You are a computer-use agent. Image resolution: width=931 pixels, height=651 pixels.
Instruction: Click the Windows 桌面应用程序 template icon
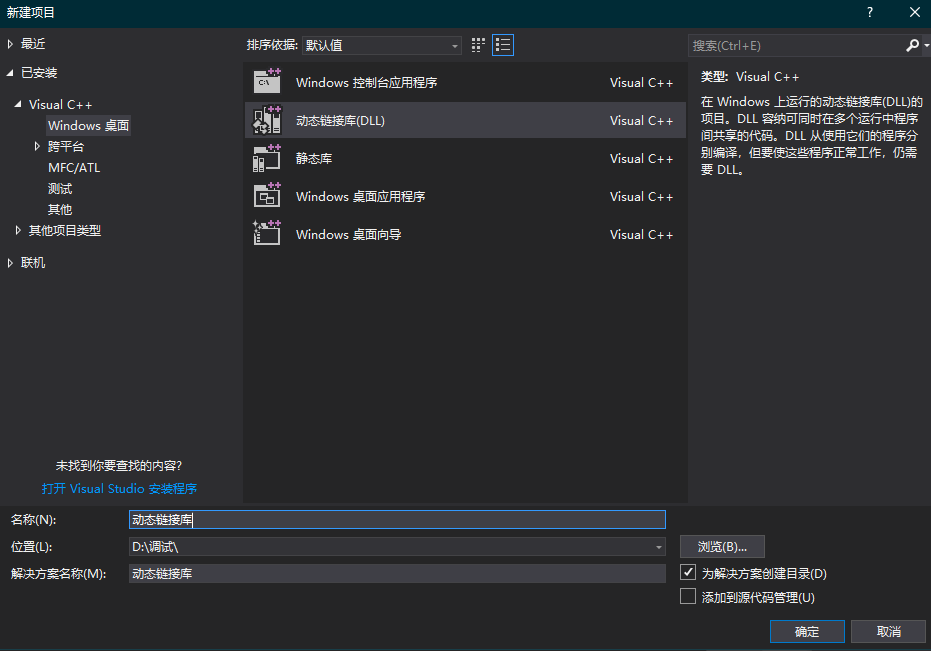click(x=267, y=196)
